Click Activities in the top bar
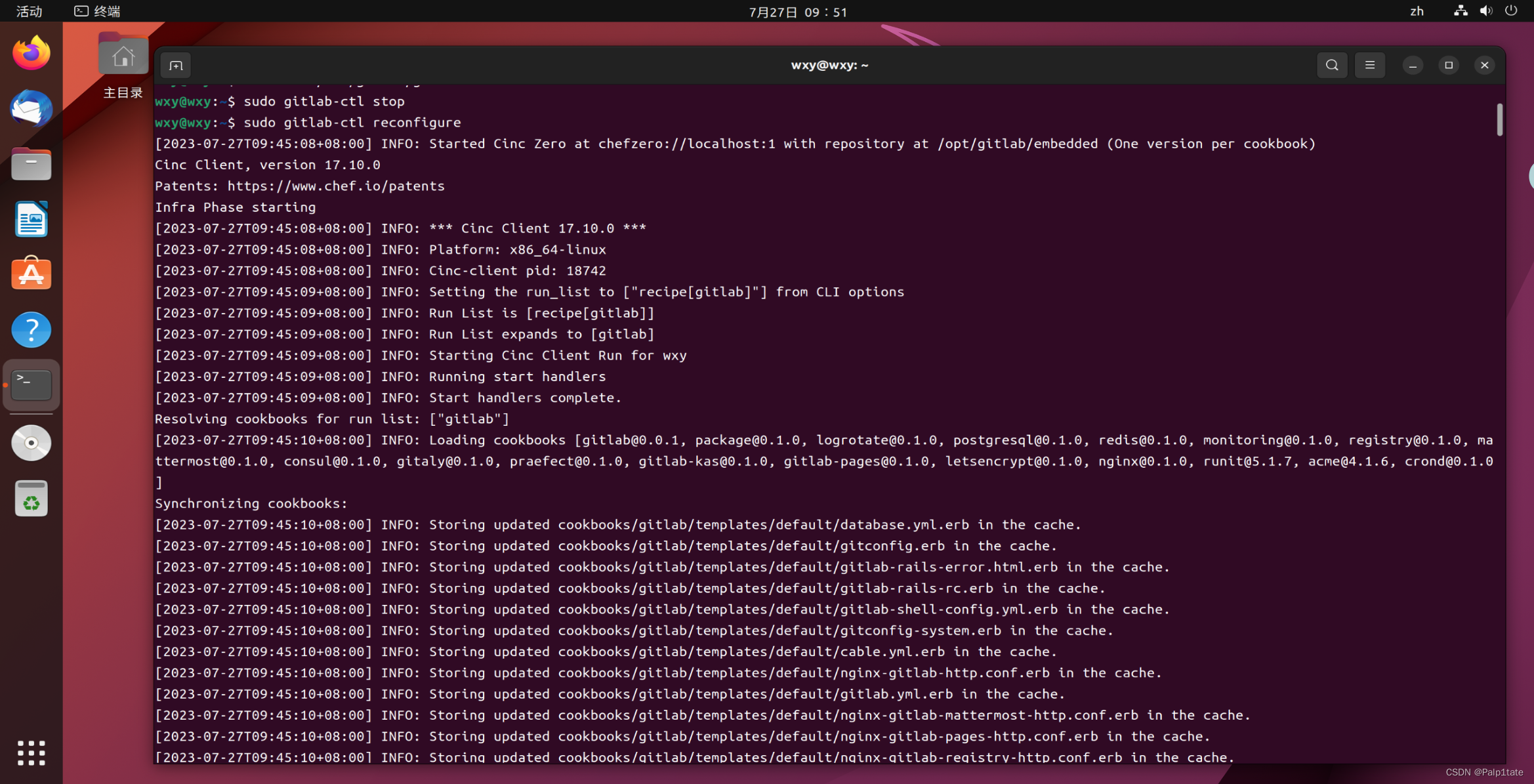The width and height of the screenshot is (1534, 784). 29,11
